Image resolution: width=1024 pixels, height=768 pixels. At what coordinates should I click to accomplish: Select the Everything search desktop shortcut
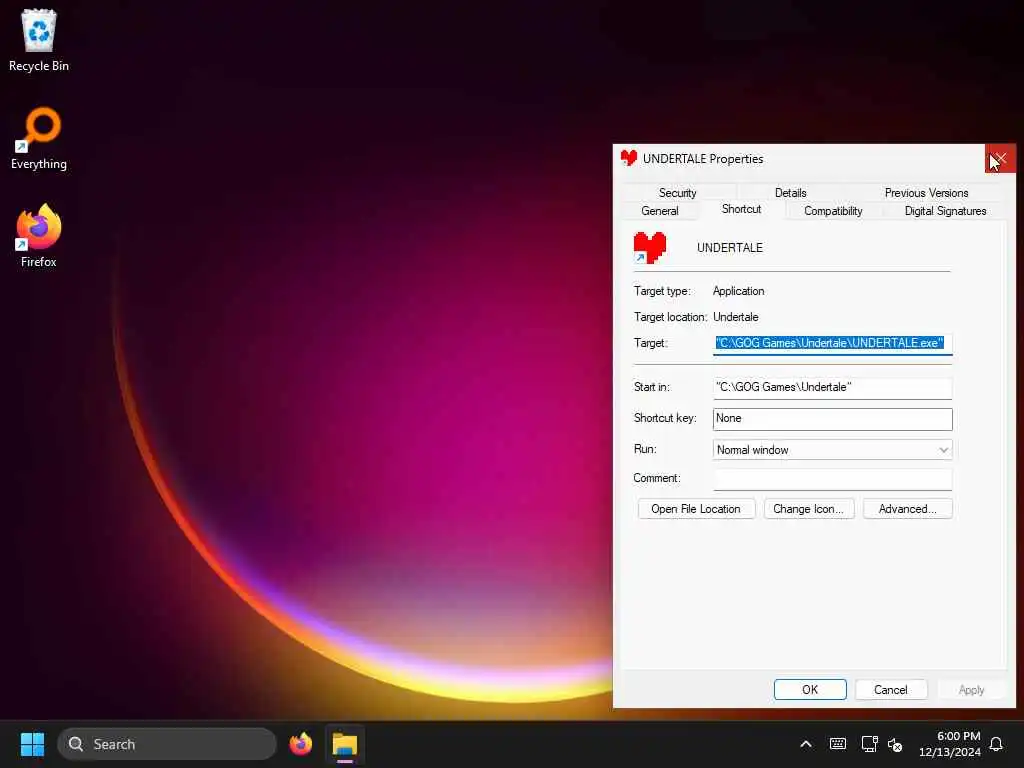coord(39,138)
